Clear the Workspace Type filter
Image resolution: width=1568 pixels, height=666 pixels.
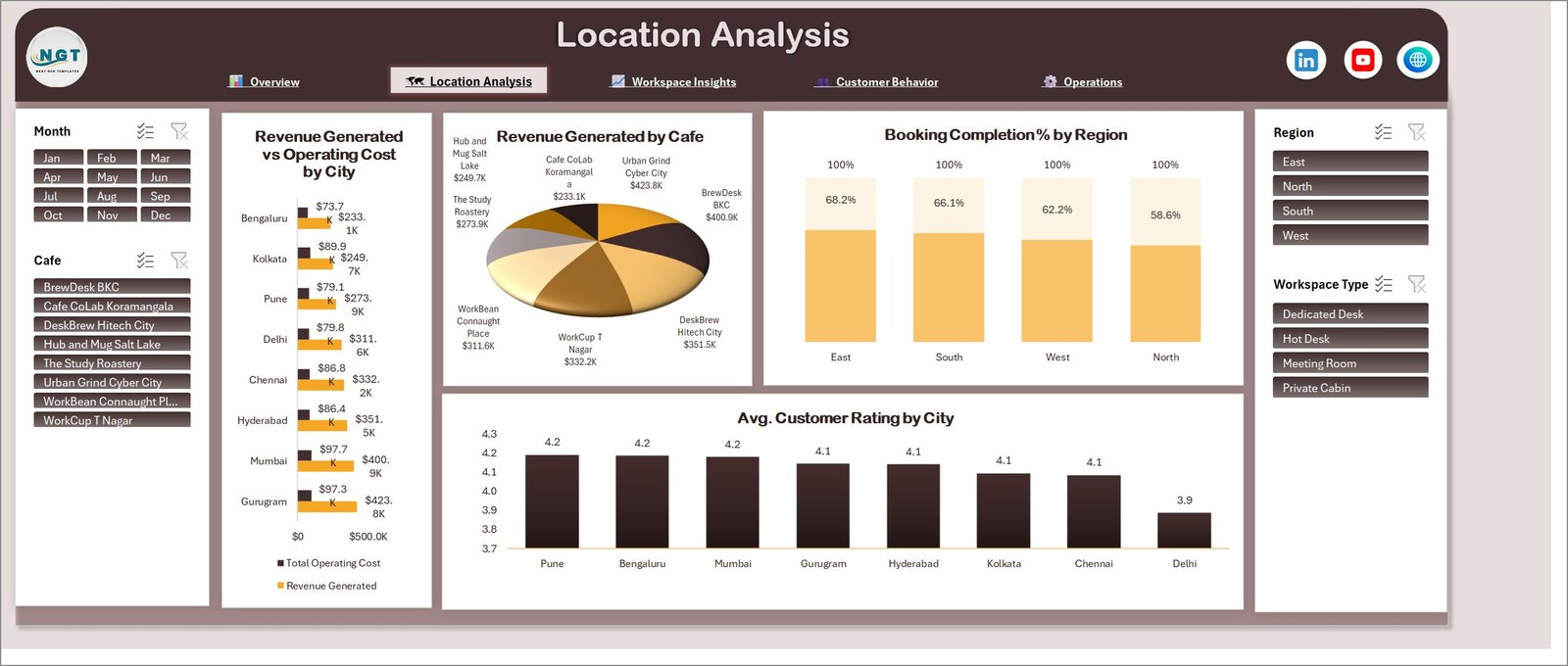pos(1417,284)
